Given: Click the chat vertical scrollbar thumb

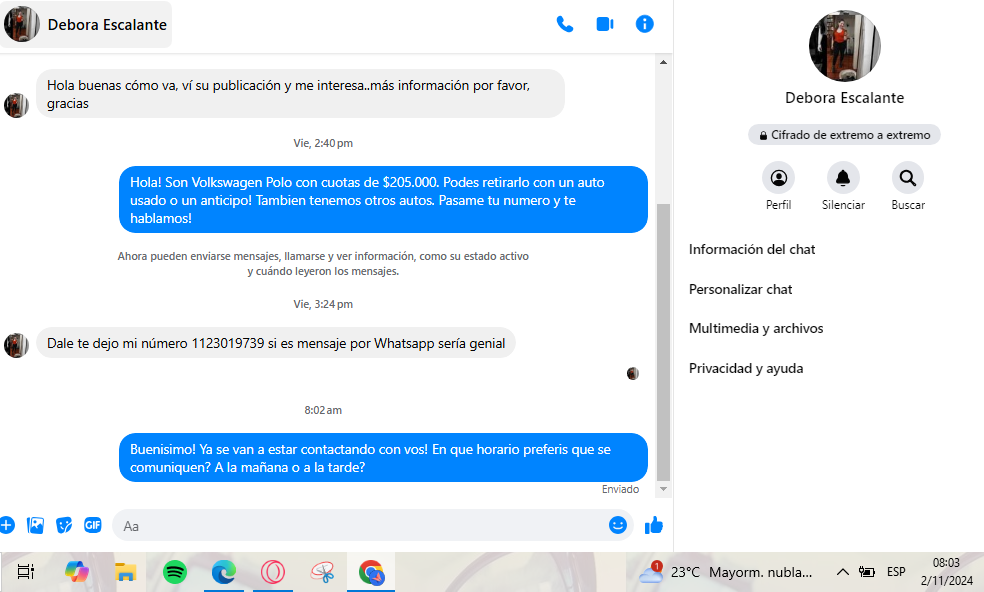Looking at the screenshot, I should click(x=663, y=342).
